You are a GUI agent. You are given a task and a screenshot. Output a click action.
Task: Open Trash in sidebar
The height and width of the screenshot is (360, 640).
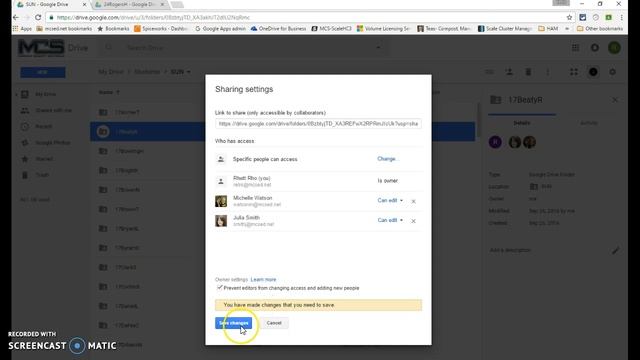click(x=42, y=175)
